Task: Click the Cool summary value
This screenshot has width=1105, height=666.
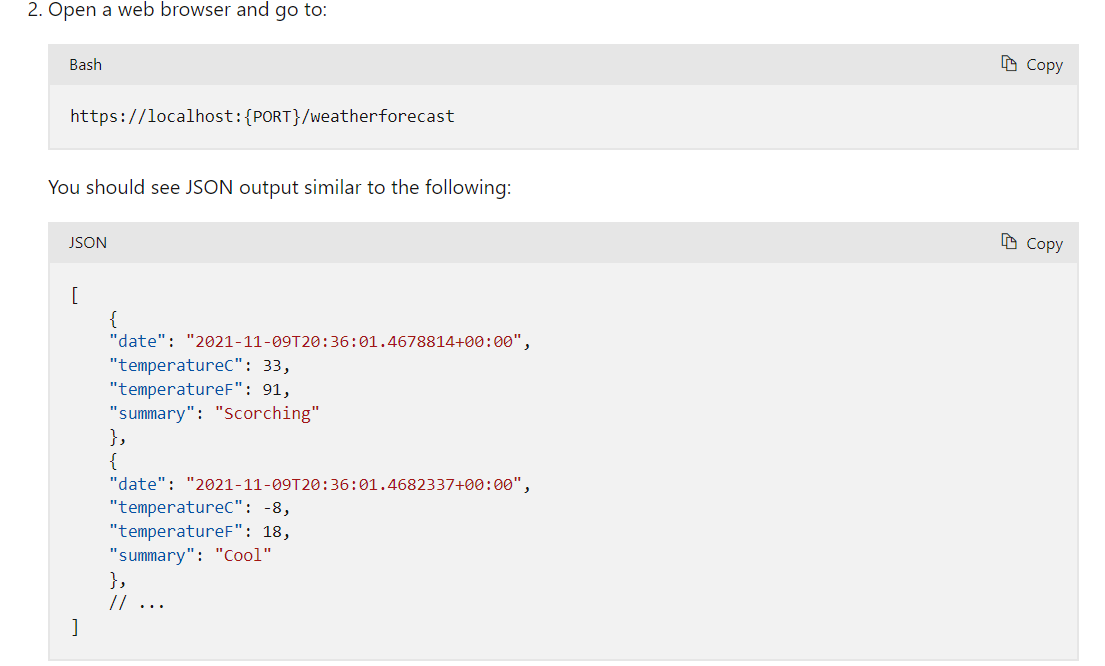Action: click(x=243, y=555)
